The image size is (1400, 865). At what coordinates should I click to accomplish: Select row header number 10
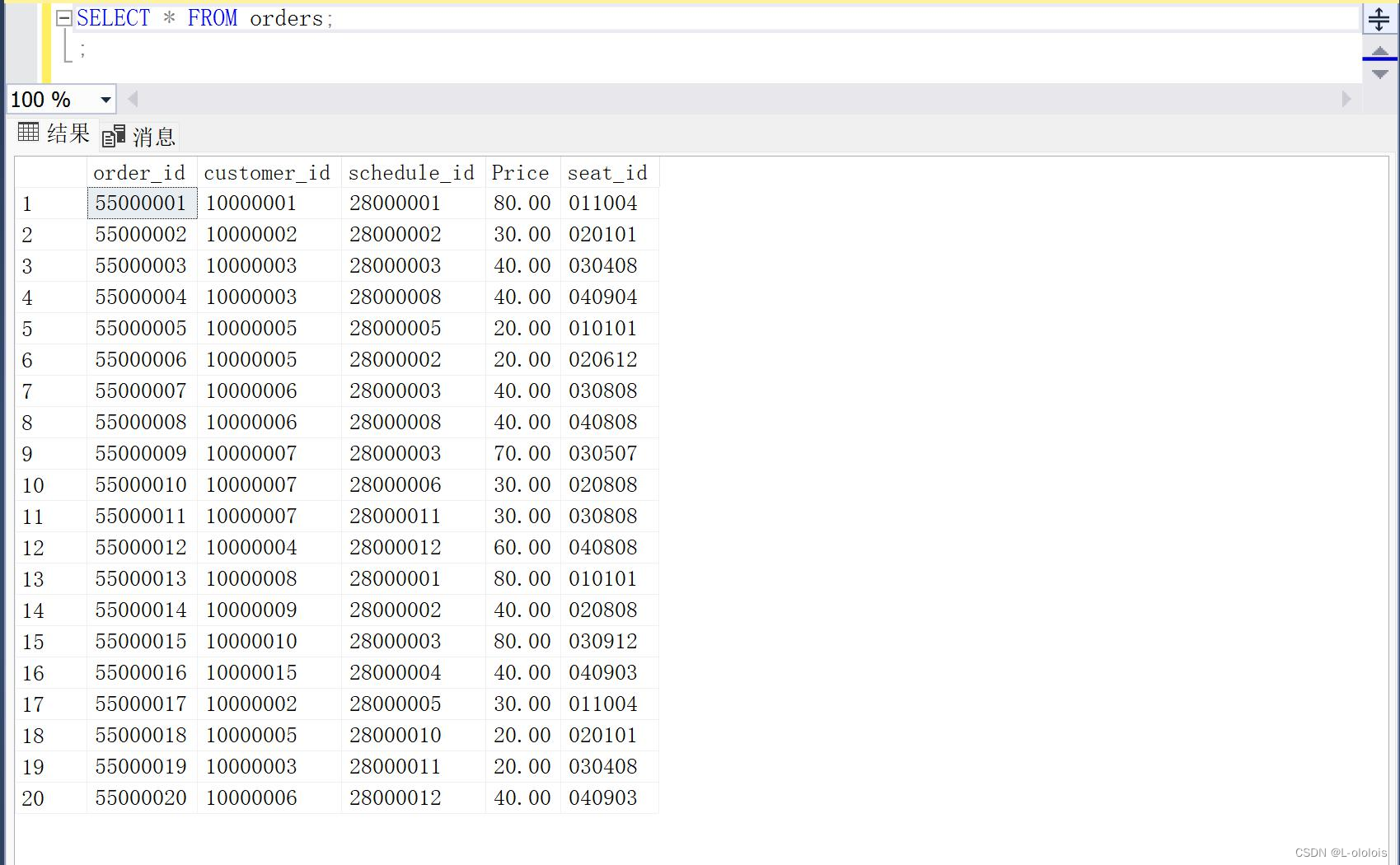point(50,485)
